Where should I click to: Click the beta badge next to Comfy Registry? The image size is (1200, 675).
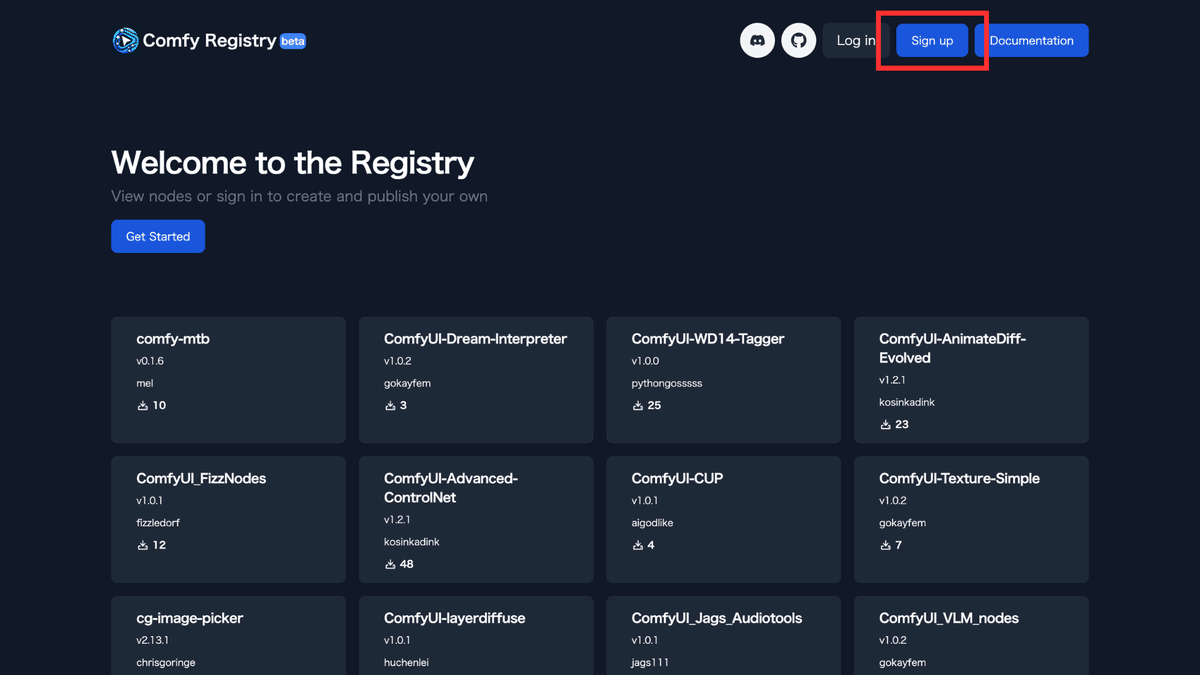(293, 41)
